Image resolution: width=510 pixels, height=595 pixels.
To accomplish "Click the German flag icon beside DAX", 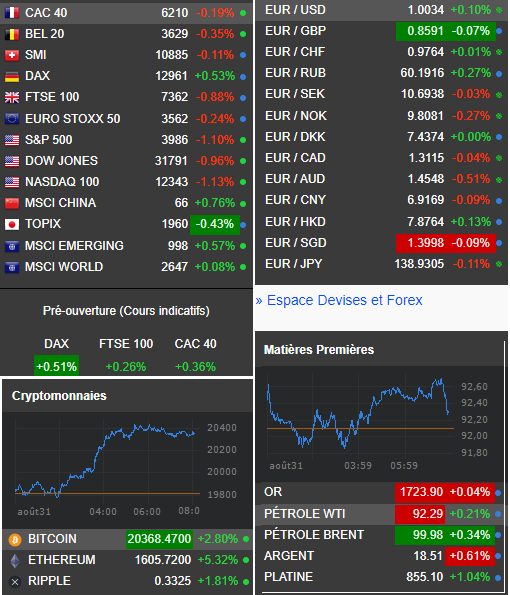I will pos(12,76).
